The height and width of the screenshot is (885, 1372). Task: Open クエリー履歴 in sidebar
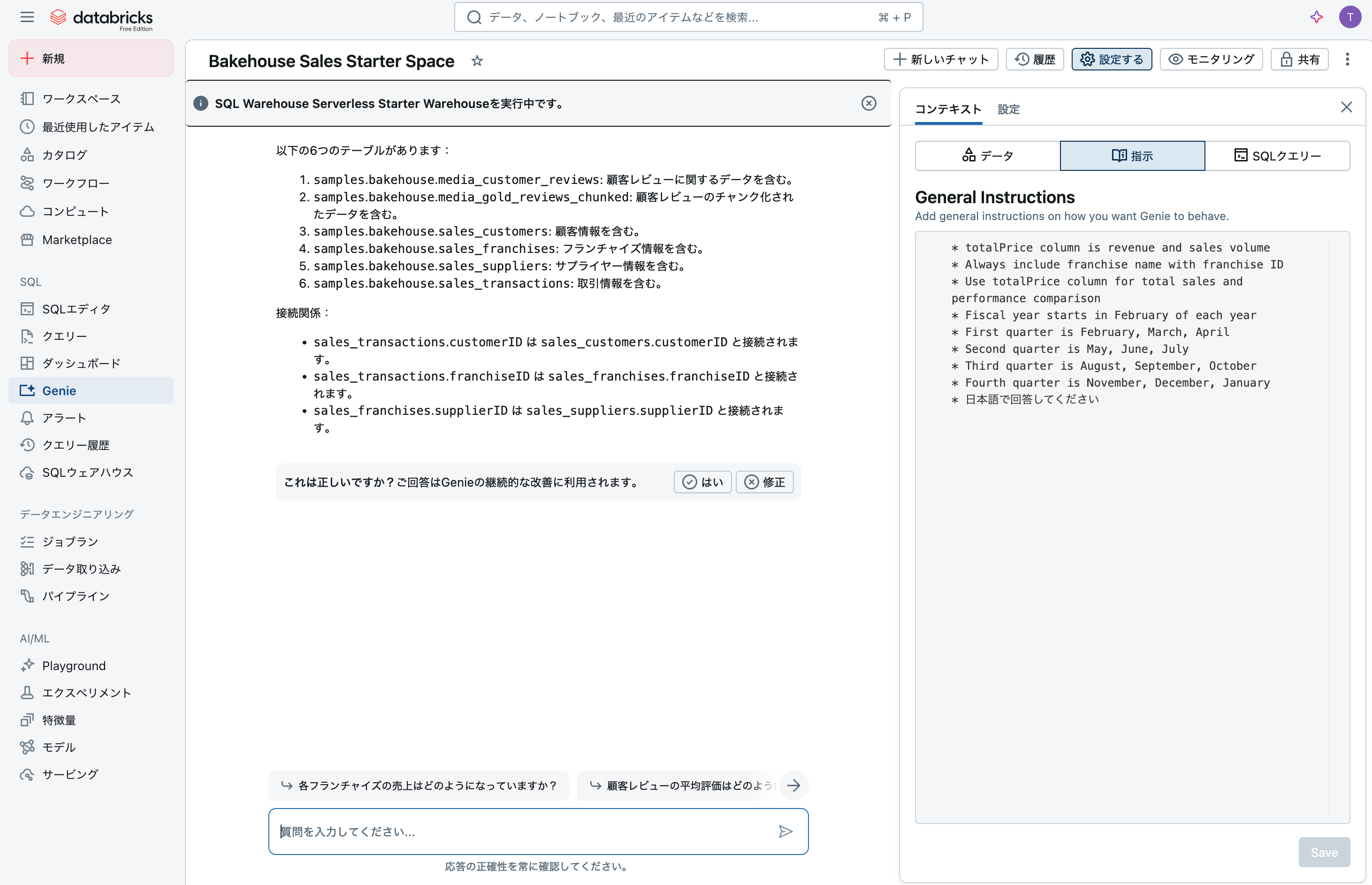[x=91, y=445]
